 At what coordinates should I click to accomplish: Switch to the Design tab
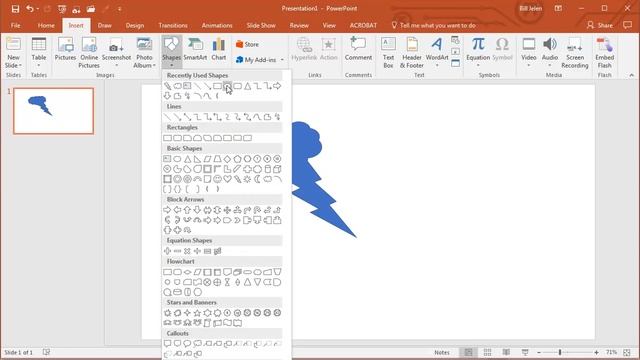pos(135,25)
